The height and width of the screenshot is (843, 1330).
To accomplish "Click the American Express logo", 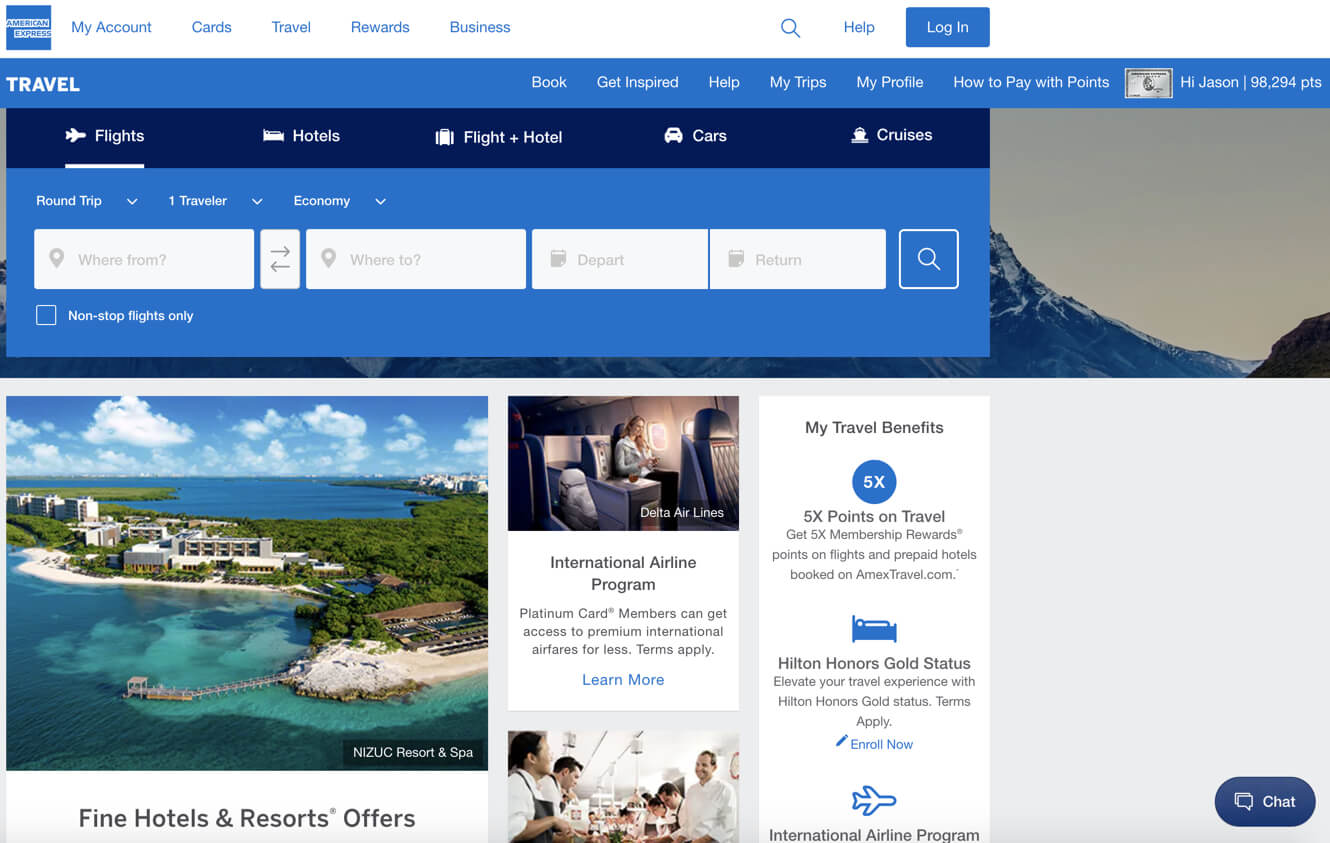I will (x=28, y=28).
